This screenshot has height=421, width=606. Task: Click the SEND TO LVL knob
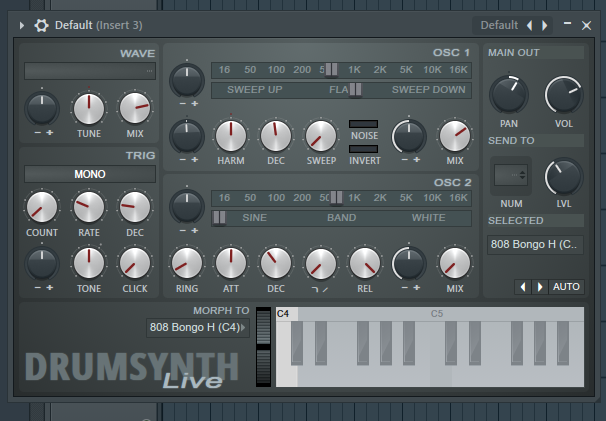[564, 176]
